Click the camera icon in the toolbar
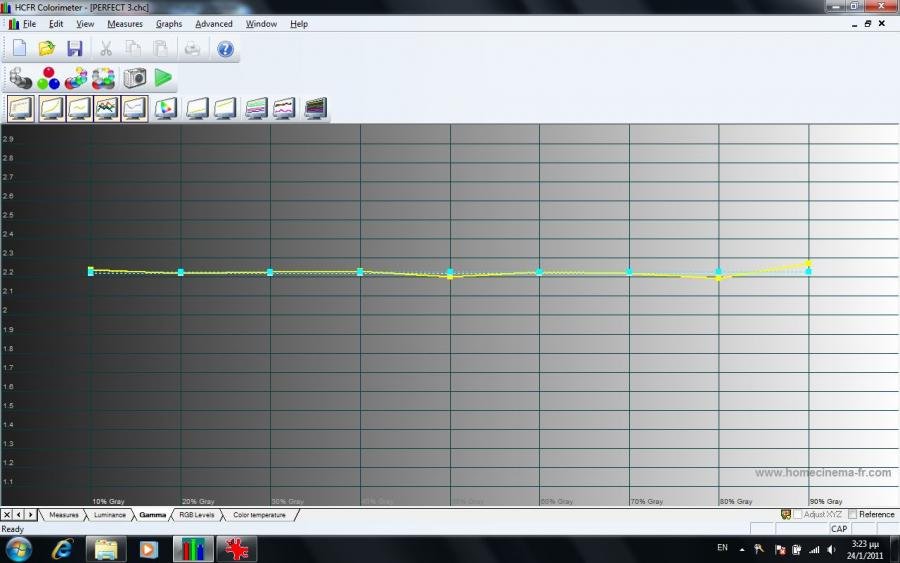900x563 pixels. pos(134,78)
